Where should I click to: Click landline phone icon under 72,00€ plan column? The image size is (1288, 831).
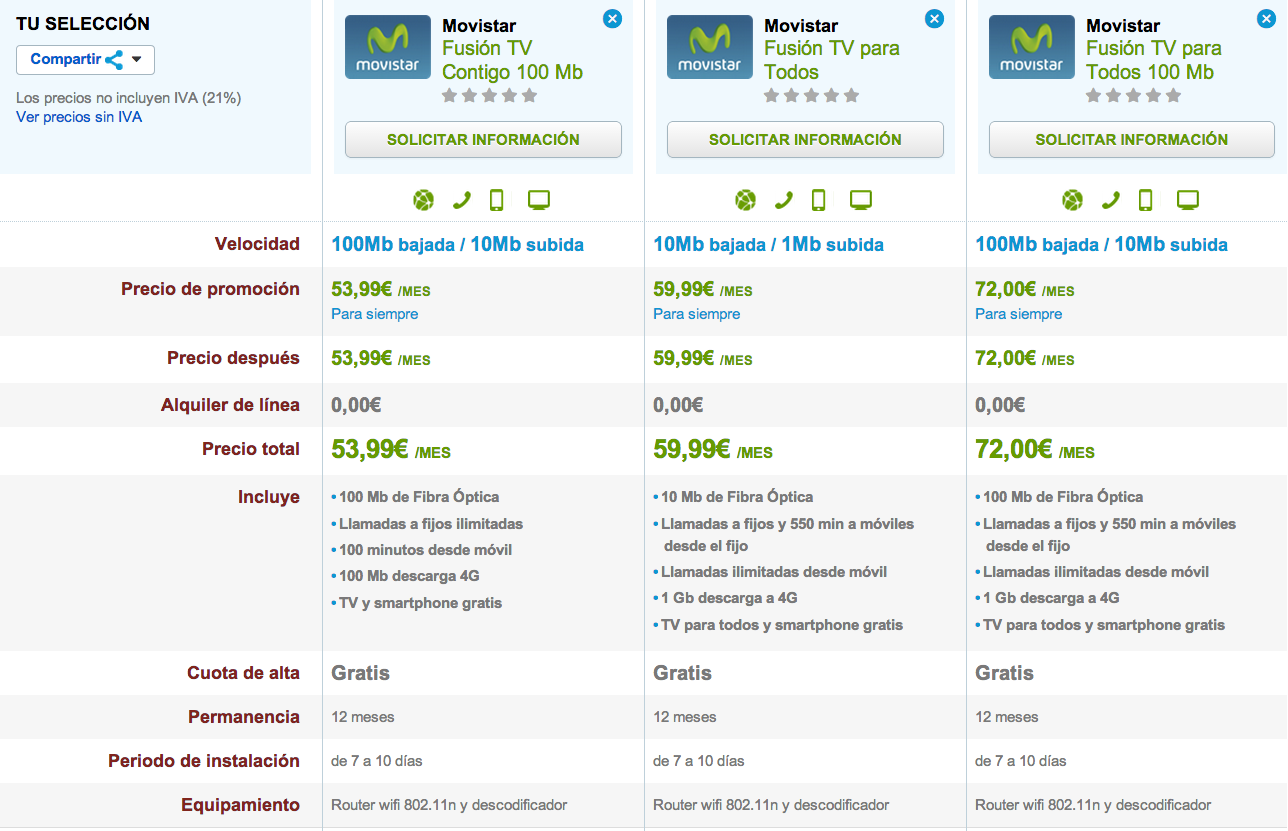pos(1110,200)
